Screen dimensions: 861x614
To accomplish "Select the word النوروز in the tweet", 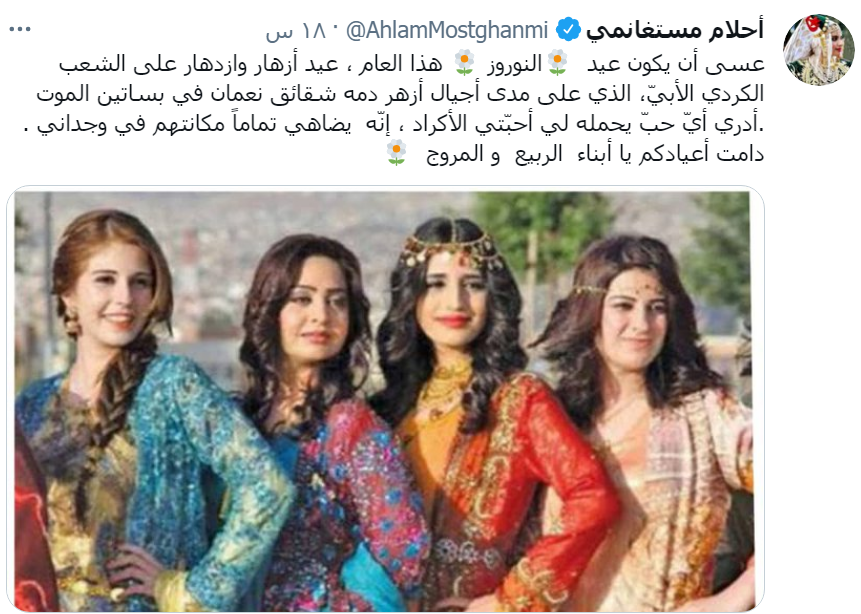I will [x=514, y=64].
